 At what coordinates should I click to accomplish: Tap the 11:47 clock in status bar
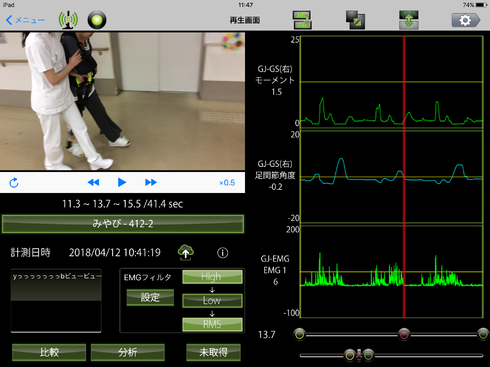[x=245, y=5]
